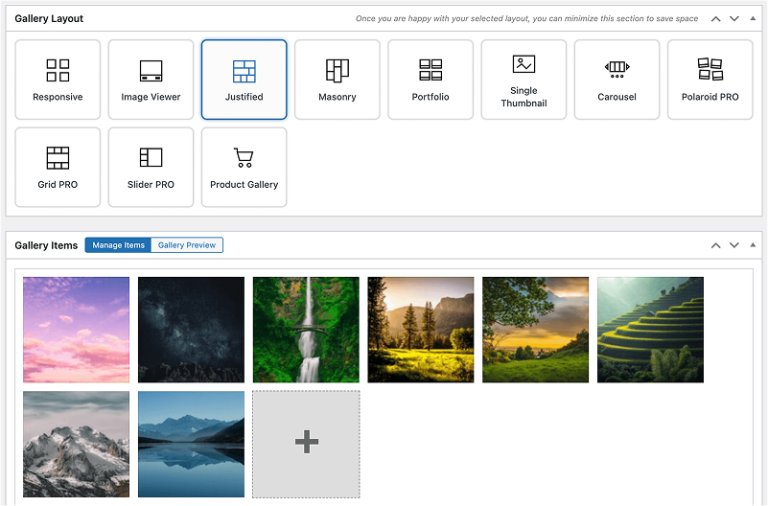Collapse the Gallery Items panel
768x506 pixels.
(753, 245)
